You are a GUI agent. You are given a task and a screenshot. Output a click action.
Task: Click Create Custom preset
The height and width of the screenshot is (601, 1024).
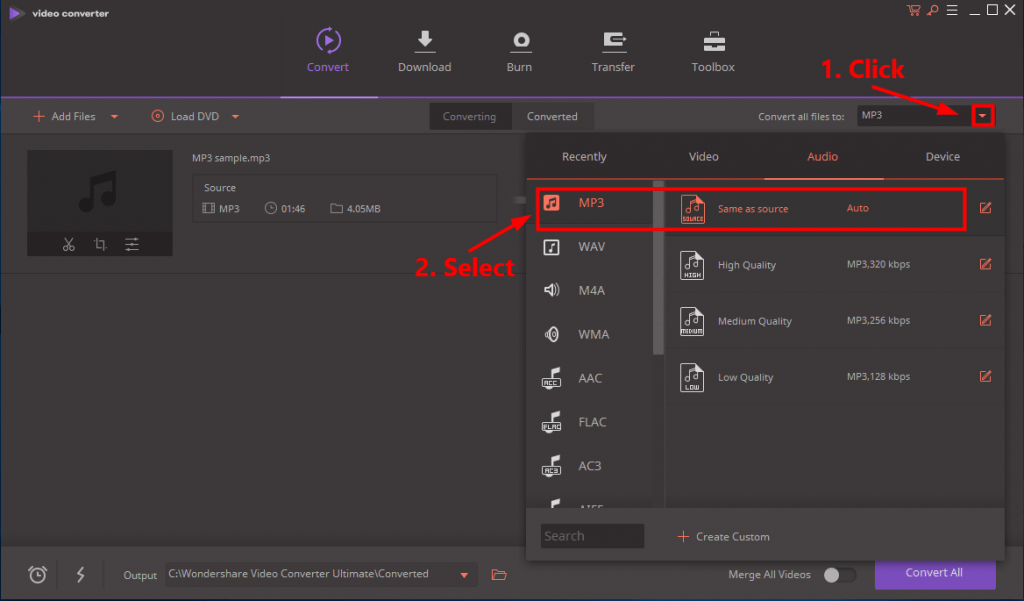tap(724, 536)
